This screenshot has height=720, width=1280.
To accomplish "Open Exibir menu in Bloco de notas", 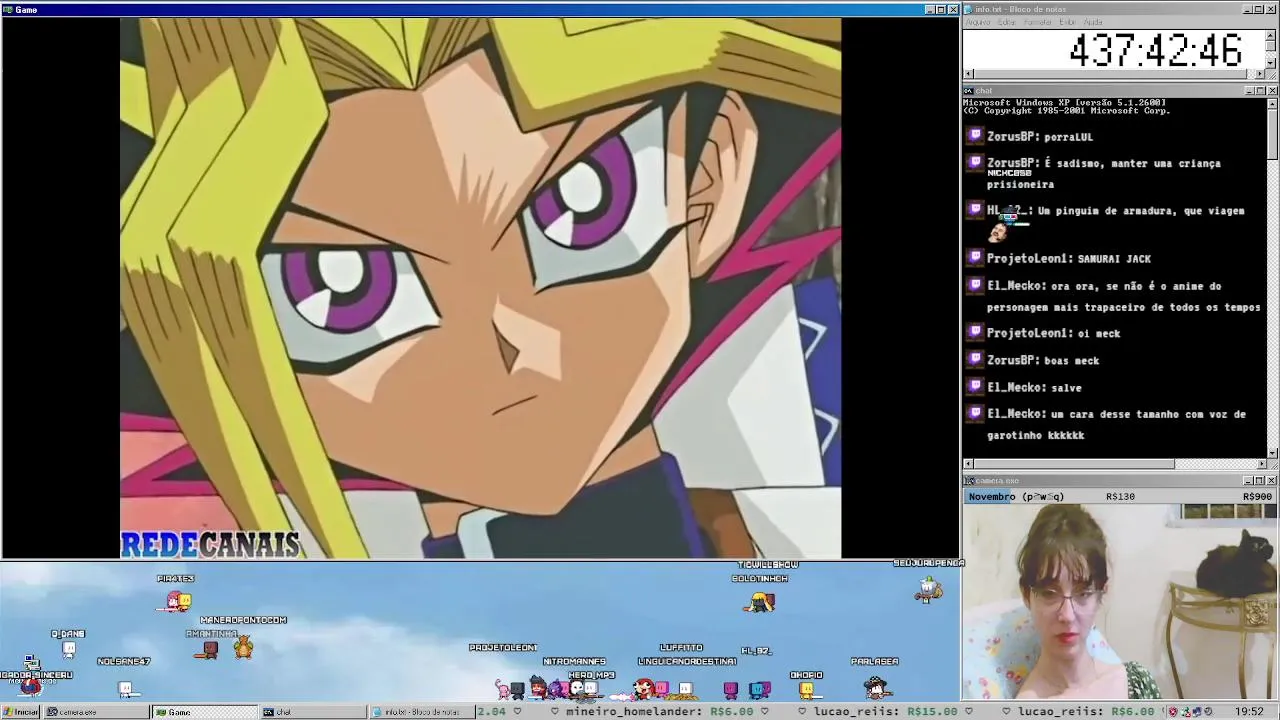I will pos(1067,22).
